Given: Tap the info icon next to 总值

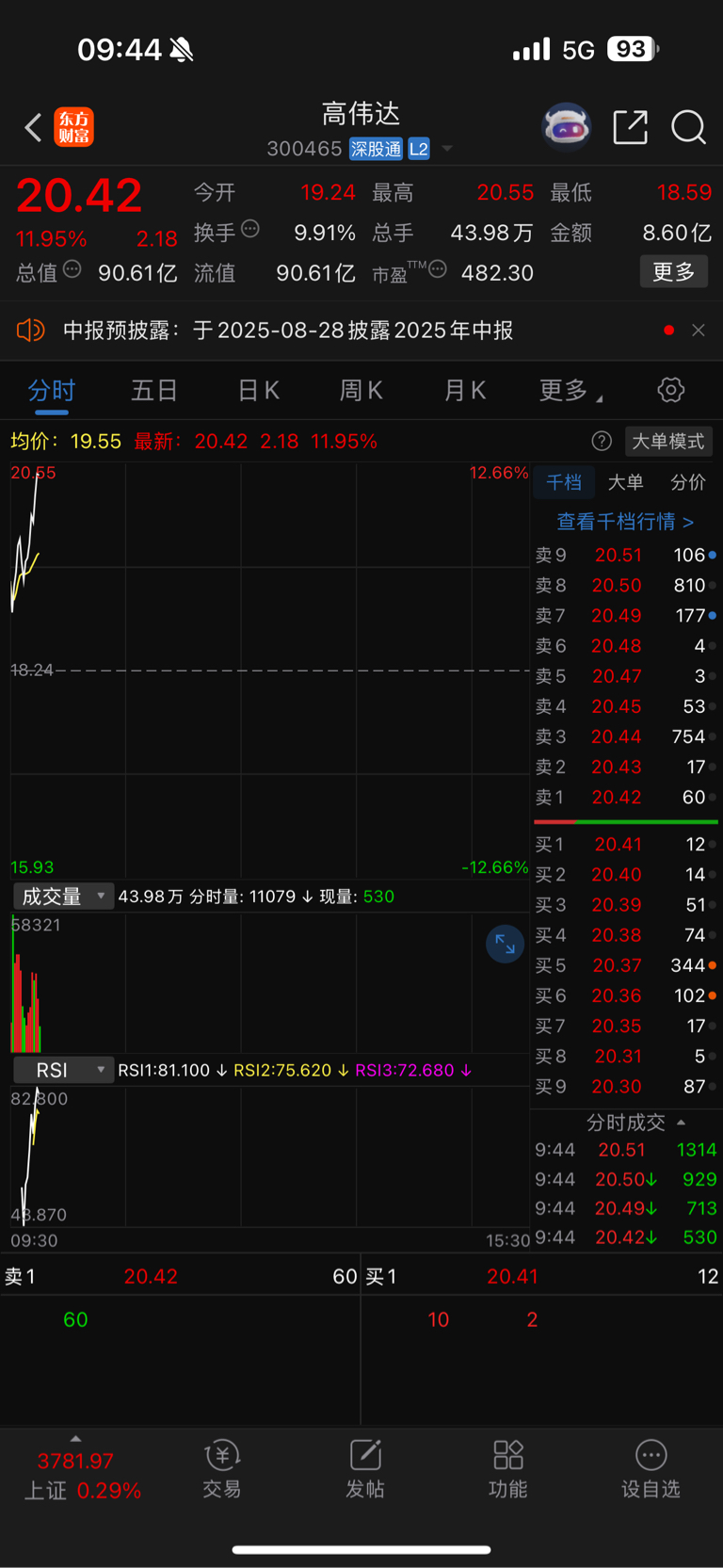Looking at the screenshot, I should (72, 270).
